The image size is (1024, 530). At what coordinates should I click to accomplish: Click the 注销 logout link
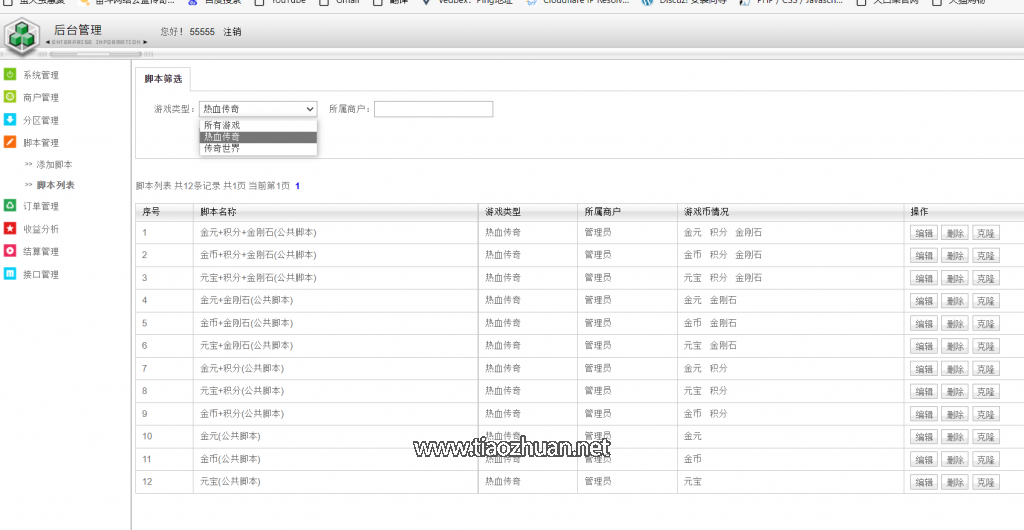(232, 32)
